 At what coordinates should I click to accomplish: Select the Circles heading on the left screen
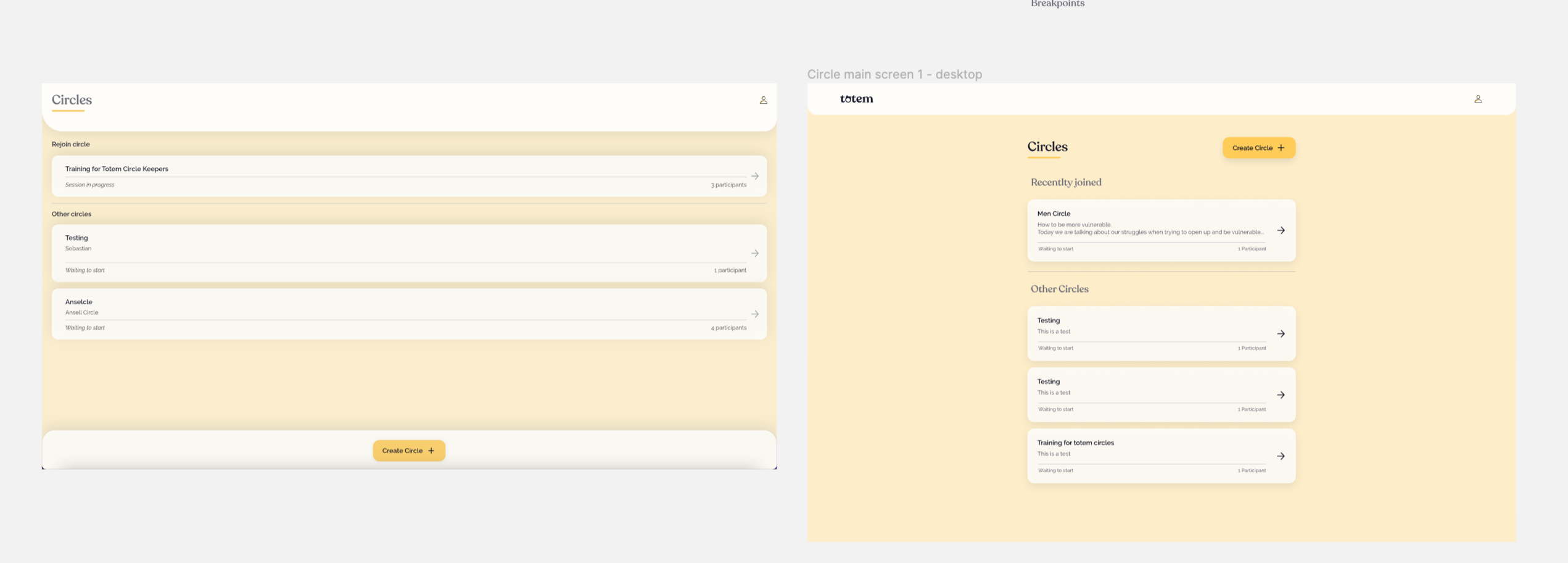click(x=72, y=99)
